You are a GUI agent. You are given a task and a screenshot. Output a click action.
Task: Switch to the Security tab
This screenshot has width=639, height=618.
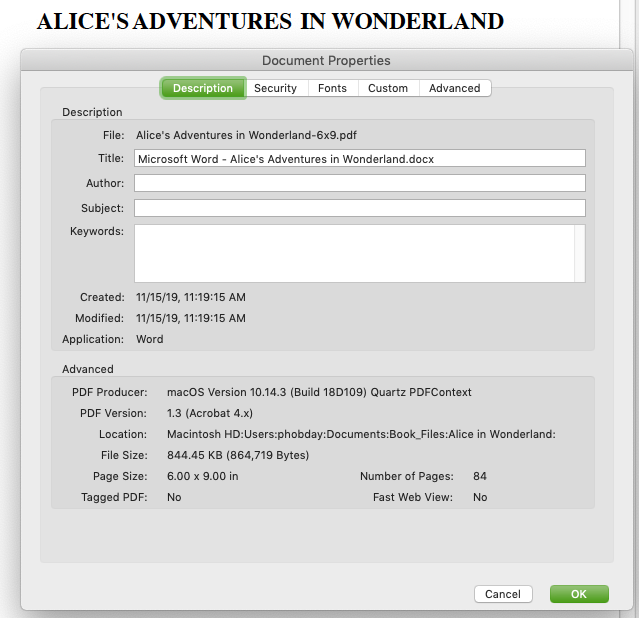tap(275, 88)
